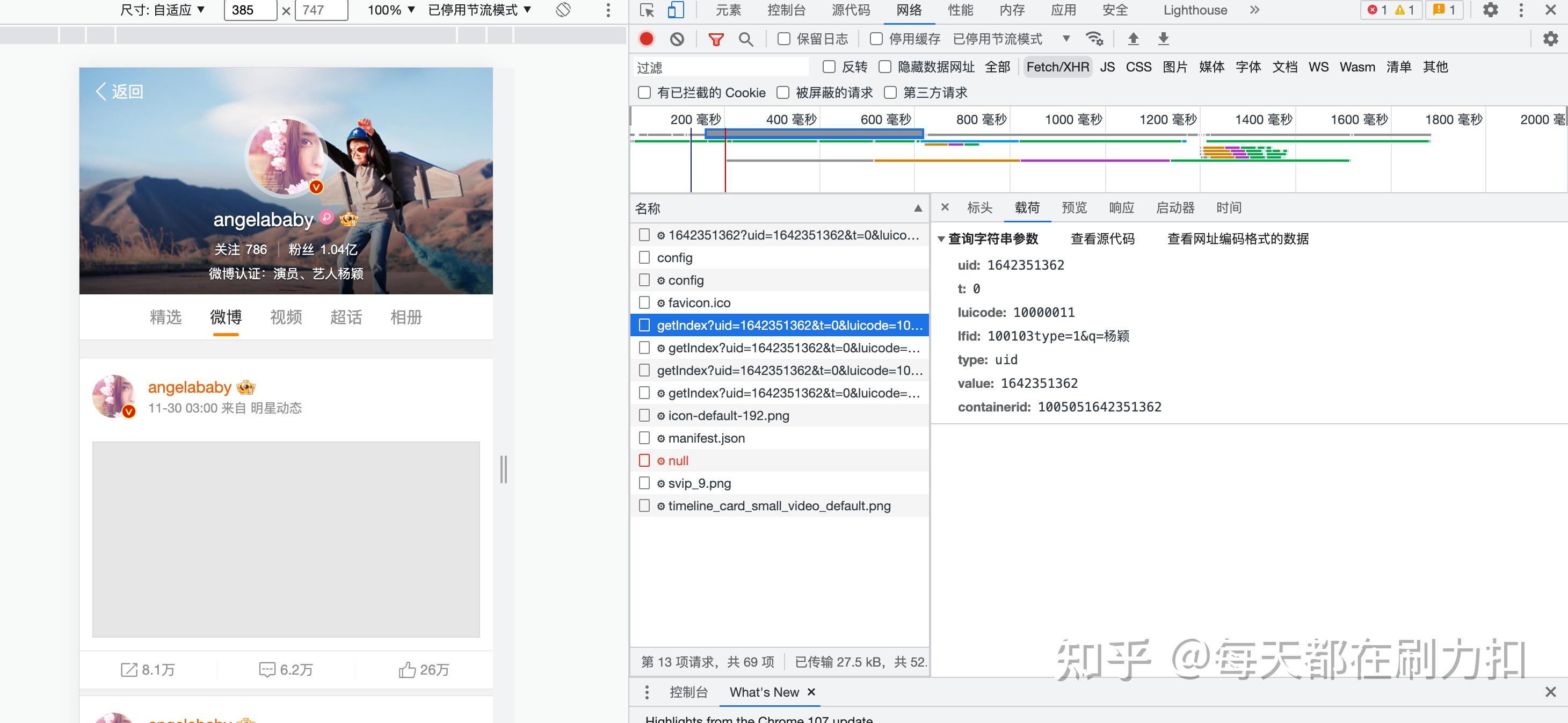This screenshot has height=723, width=1568.
Task: Click the red error count badge
Action: pyautogui.click(x=1377, y=10)
